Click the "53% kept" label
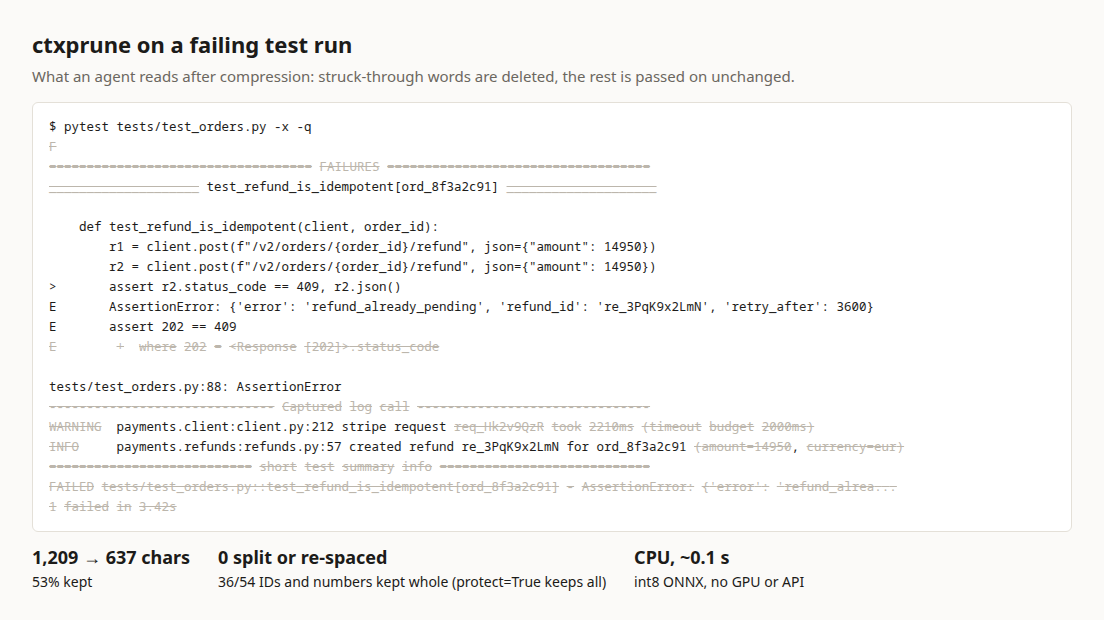The image size is (1104, 620). click(62, 582)
